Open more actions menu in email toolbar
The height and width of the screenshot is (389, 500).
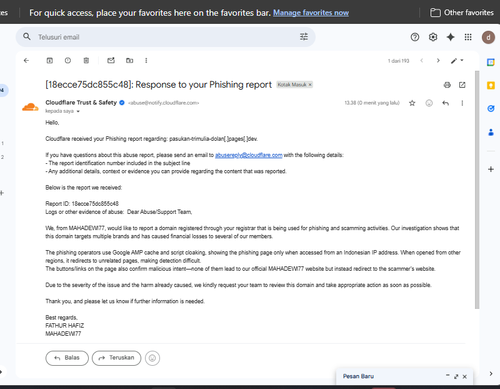[146, 60]
